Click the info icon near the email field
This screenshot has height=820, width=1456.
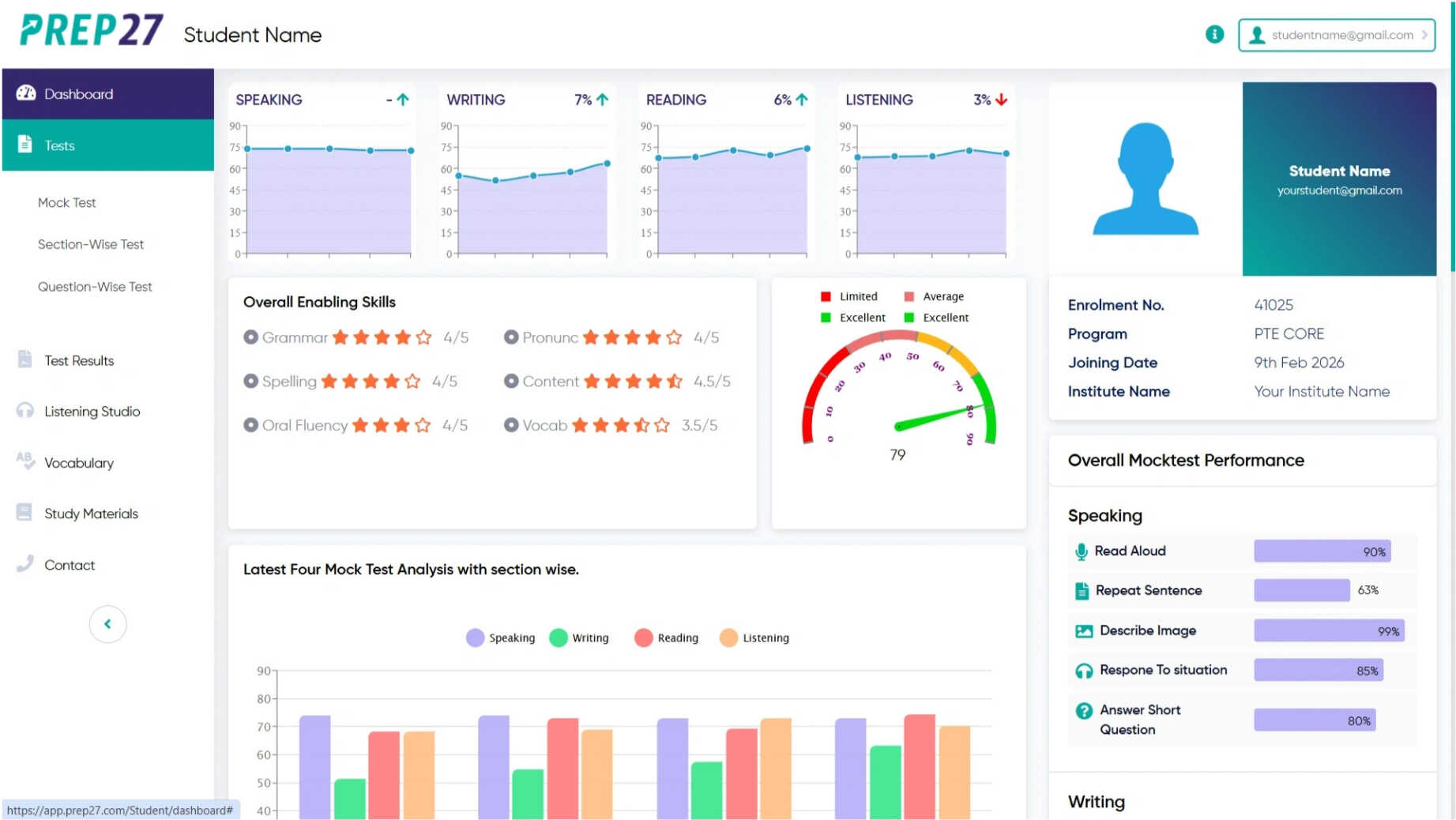pyautogui.click(x=1213, y=35)
